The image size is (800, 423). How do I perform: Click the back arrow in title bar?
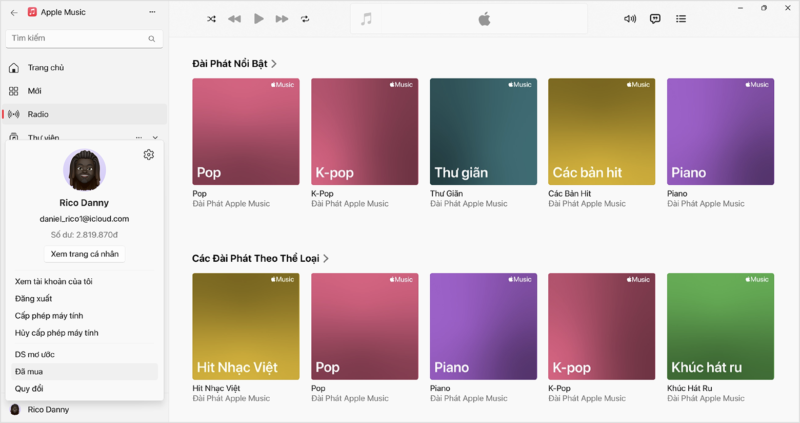14,12
